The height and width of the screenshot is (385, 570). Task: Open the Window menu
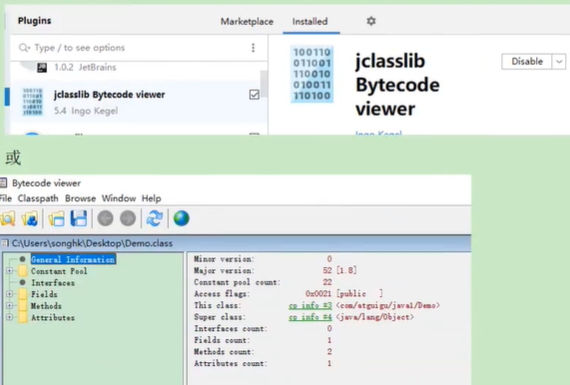(119, 198)
